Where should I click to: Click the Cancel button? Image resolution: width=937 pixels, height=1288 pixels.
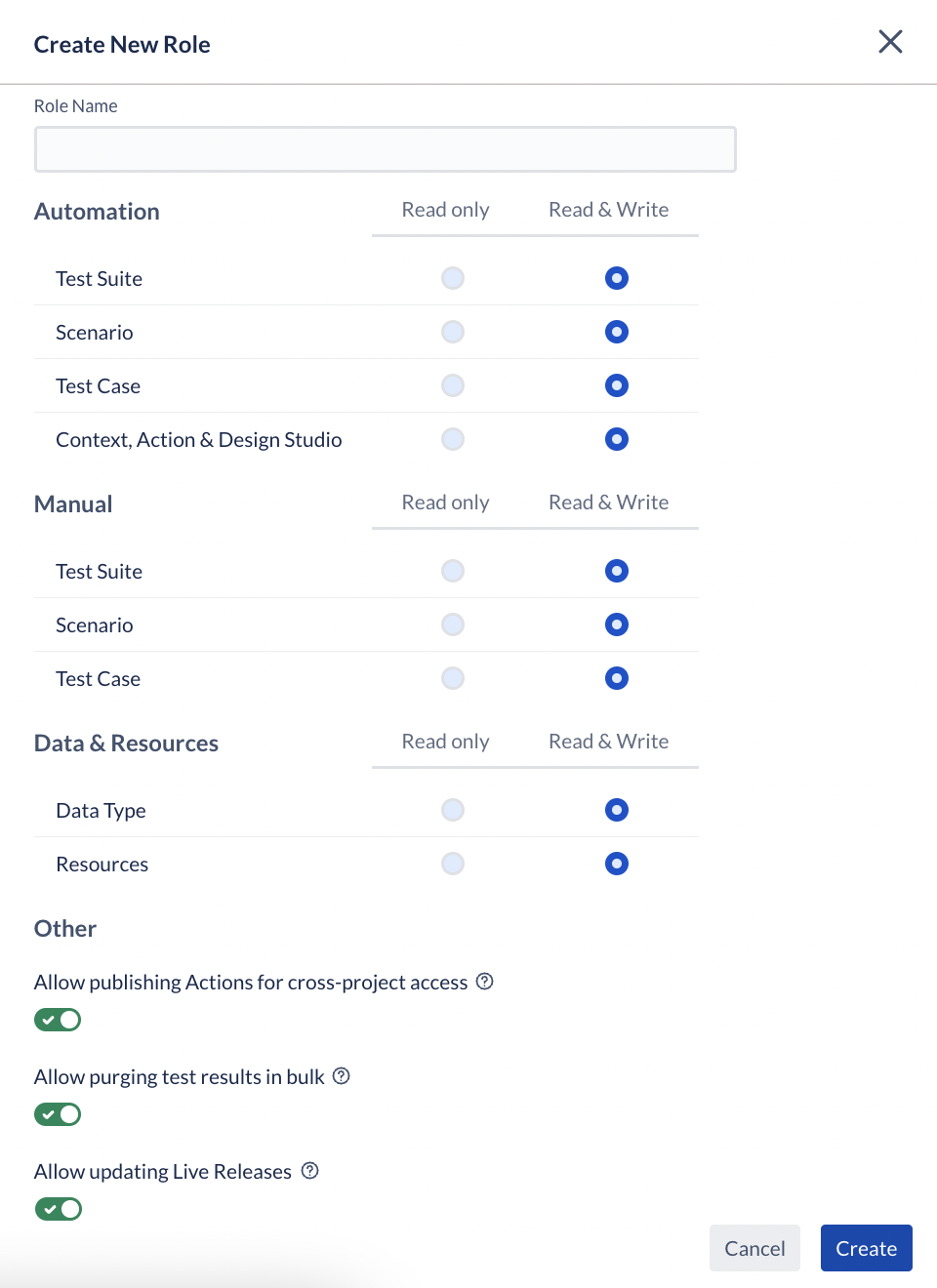[754, 1248]
